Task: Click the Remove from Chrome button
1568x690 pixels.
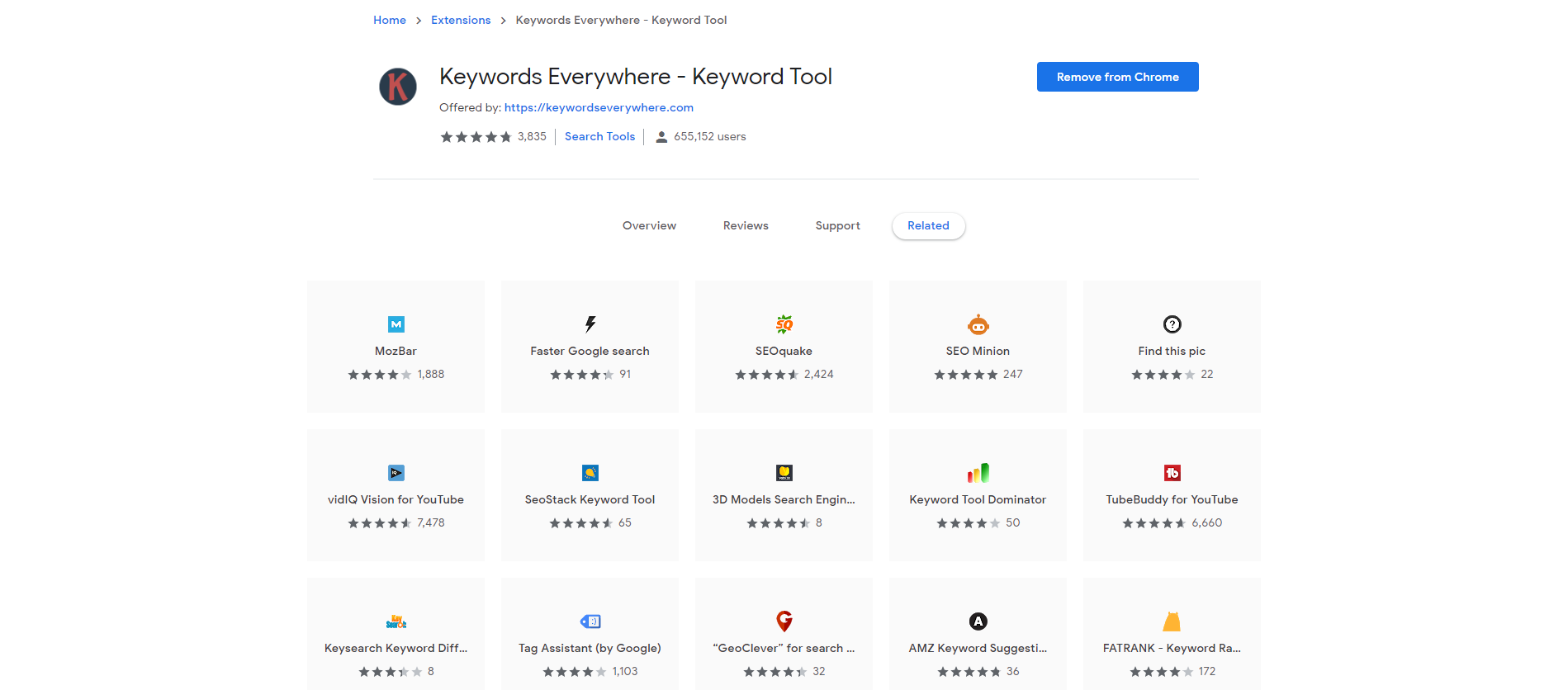Action: tap(1118, 77)
